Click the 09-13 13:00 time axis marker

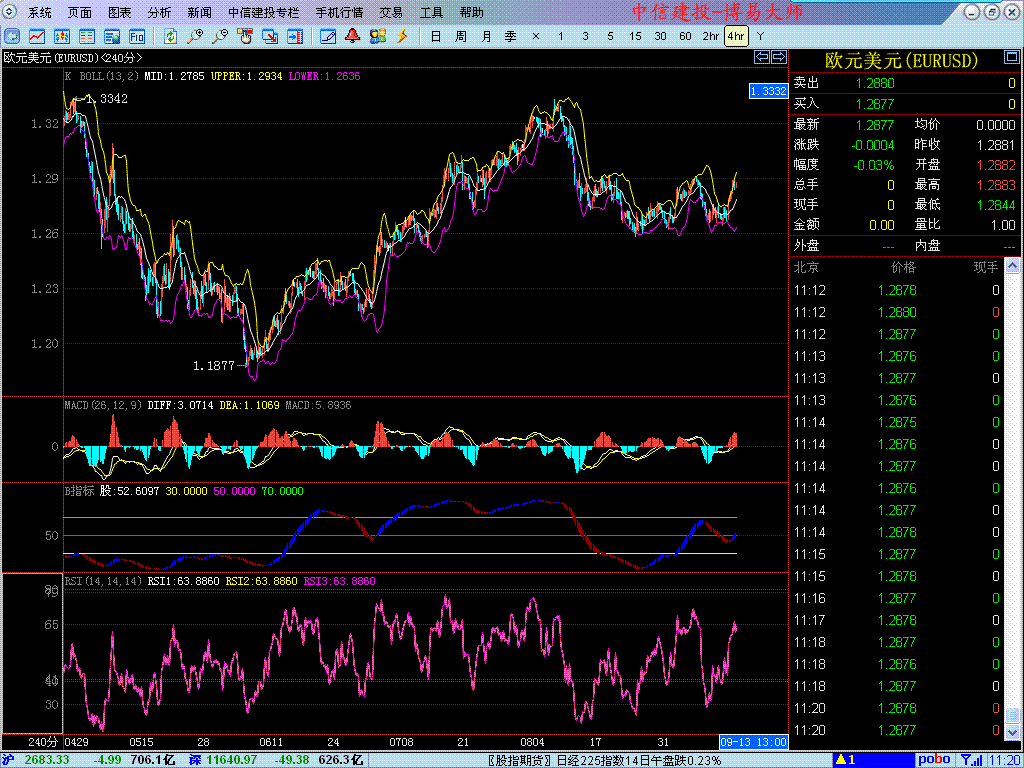(x=754, y=742)
